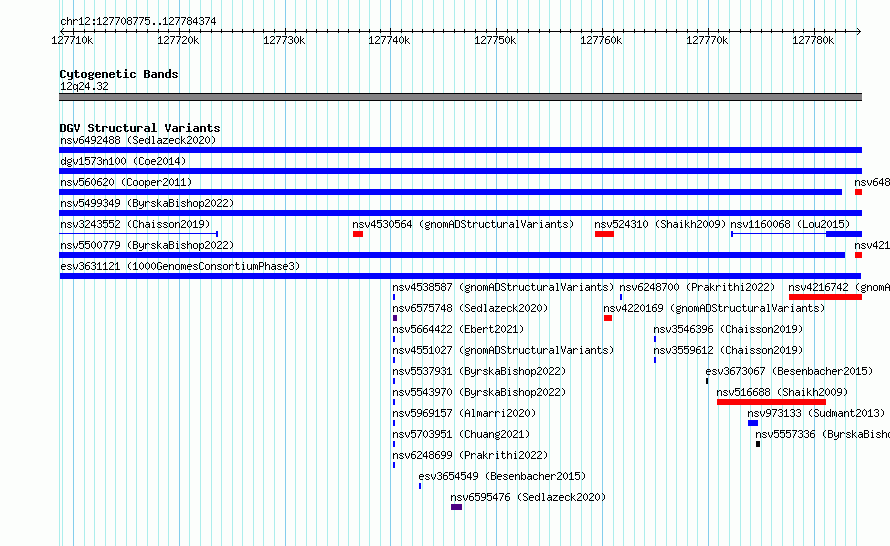Click the 12q24.32 band label

tap(84, 86)
